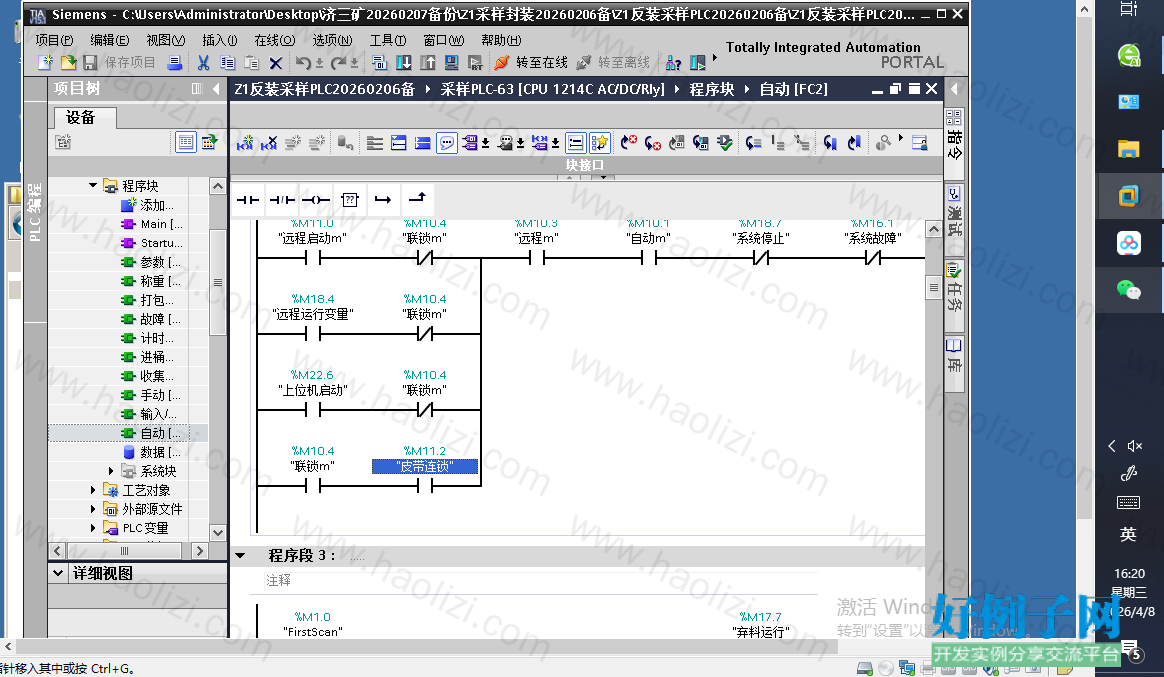Viewport: 1164px width, 677px height.
Task: Expand main toolbar overflow arrow
Action: (715, 57)
